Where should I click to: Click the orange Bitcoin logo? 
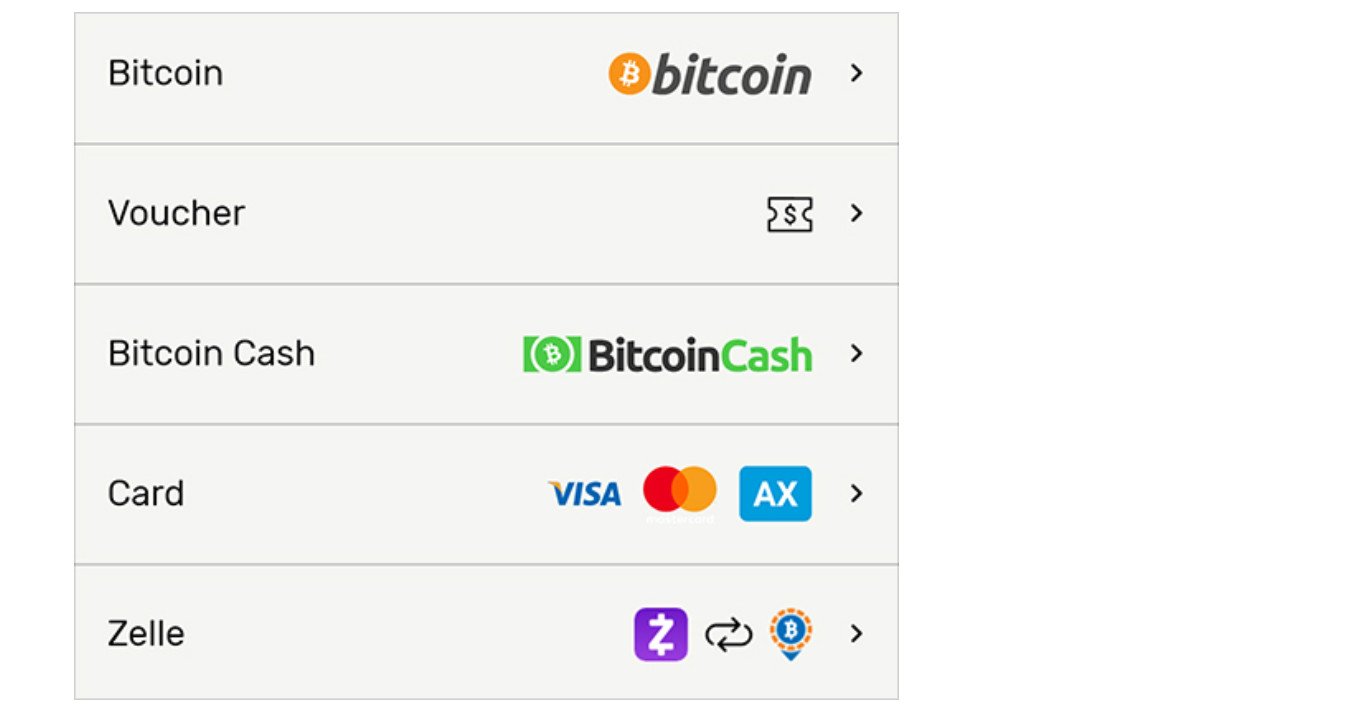pyautogui.click(x=710, y=74)
